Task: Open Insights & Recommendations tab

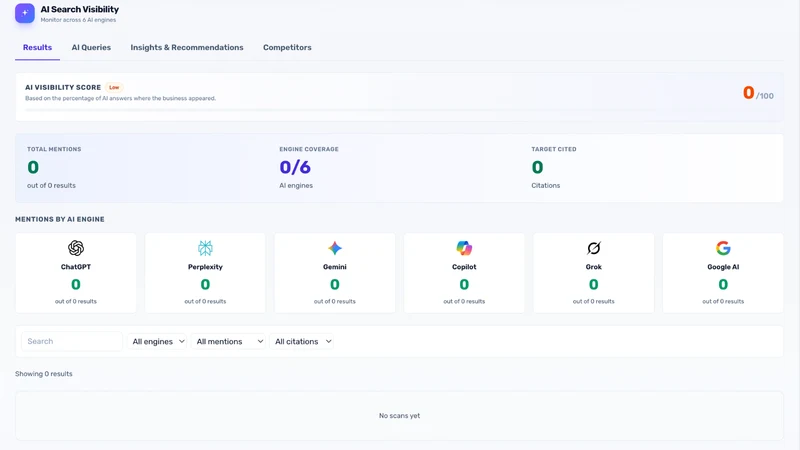Action: [187, 47]
